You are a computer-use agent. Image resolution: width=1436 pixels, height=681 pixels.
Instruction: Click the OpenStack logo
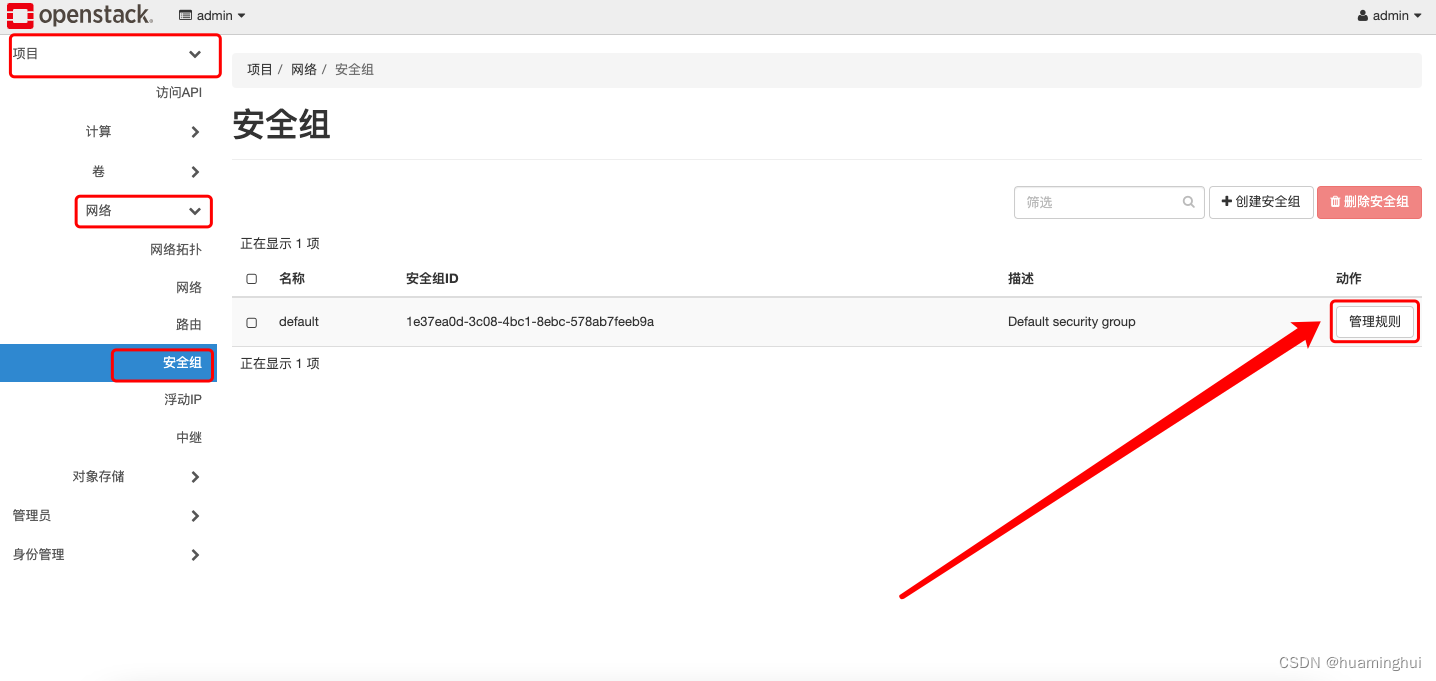(x=80, y=15)
